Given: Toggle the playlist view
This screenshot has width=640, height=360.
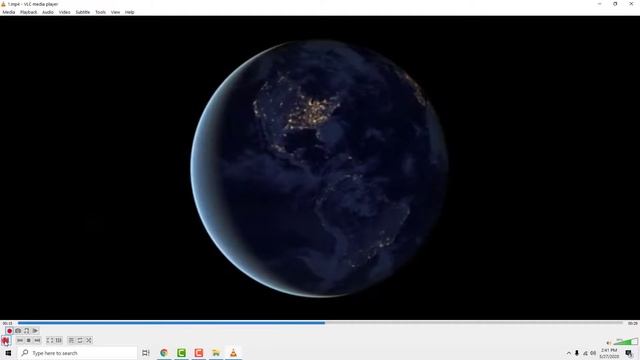Looking at the screenshot, I should coord(71,340).
